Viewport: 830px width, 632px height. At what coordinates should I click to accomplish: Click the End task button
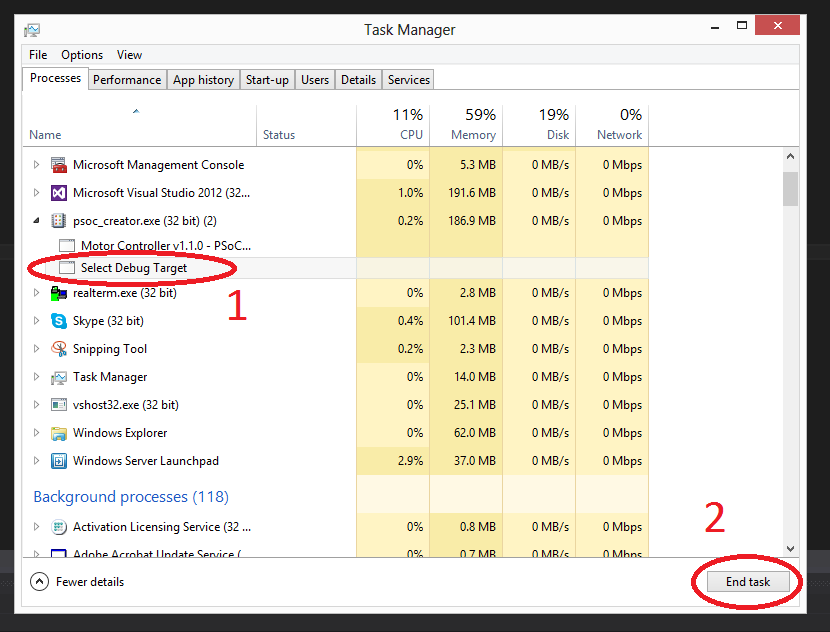[x=747, y=581]
